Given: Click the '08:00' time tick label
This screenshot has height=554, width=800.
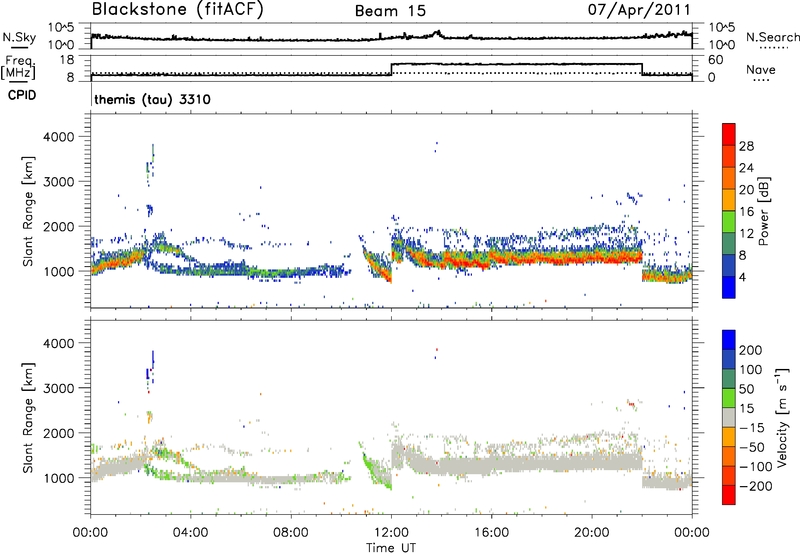Looking at the screenshot, I should click(291, 533).
